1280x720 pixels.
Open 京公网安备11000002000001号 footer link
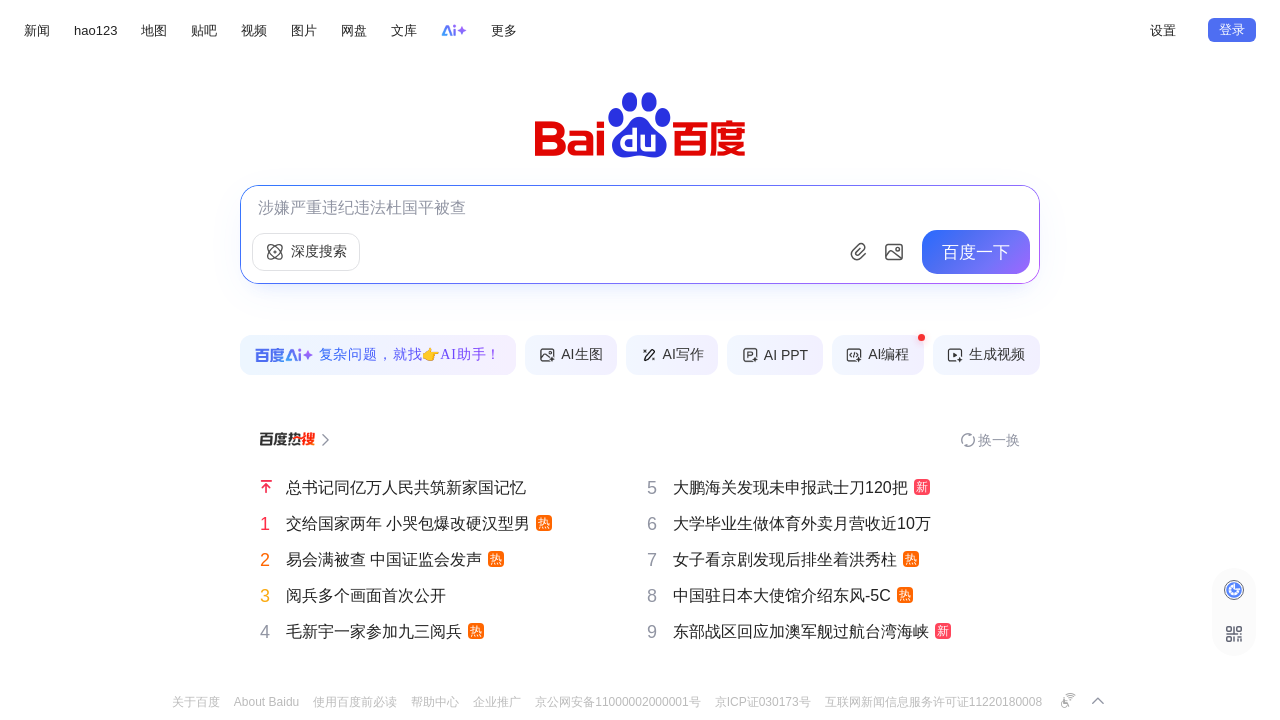pyautogui.click(x=618, y=702)
